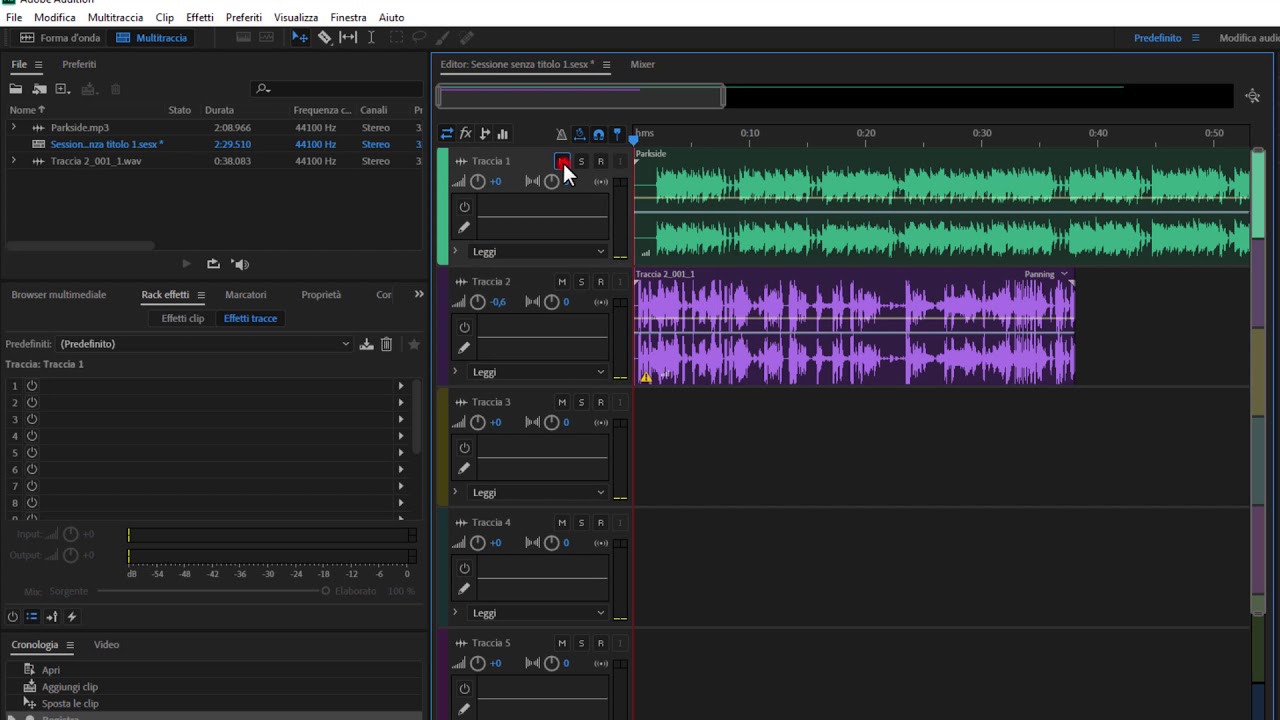
Task: Select the Time Selection cursor tool
Action: pyautogui.click(x=371, y=38)
